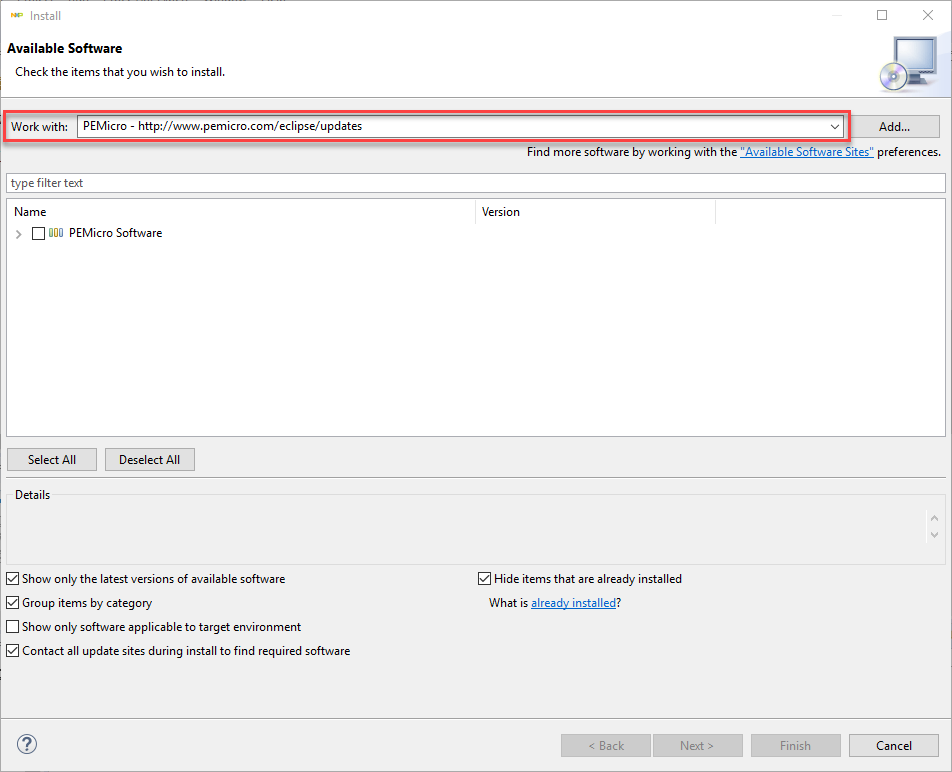Toggle Hide items that are already installed
952x772 pixels.
[484, 578]
